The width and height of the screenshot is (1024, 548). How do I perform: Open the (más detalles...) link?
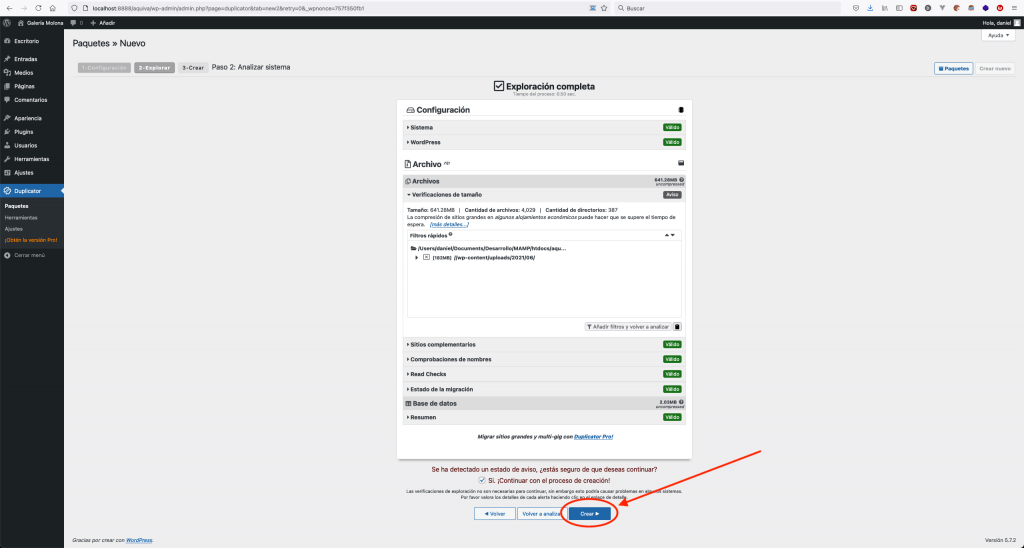pos(449,224)
